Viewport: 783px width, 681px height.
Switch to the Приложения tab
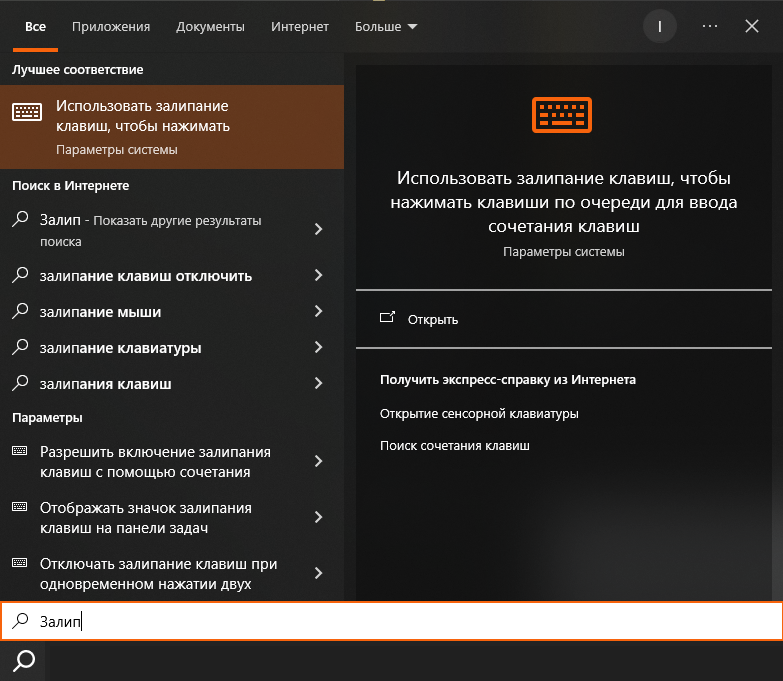pyautogui.click(x=111, y=27)
